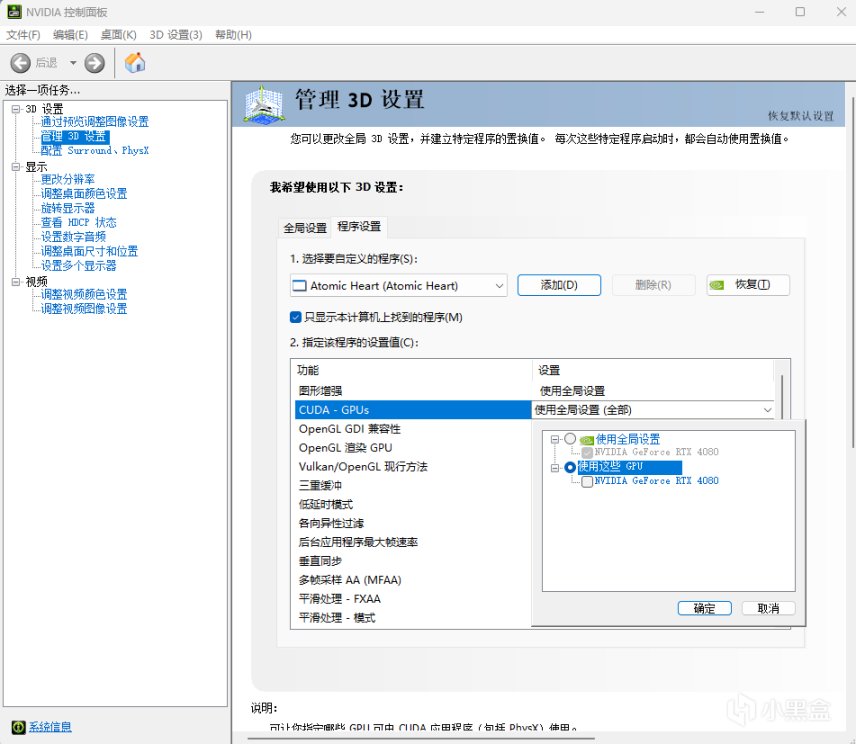The height and width of the screenshot is (744, 856).
Task: Toggle 只显示本计算机上找到的程序 checkbox
Action: click(x=296, y=317)
